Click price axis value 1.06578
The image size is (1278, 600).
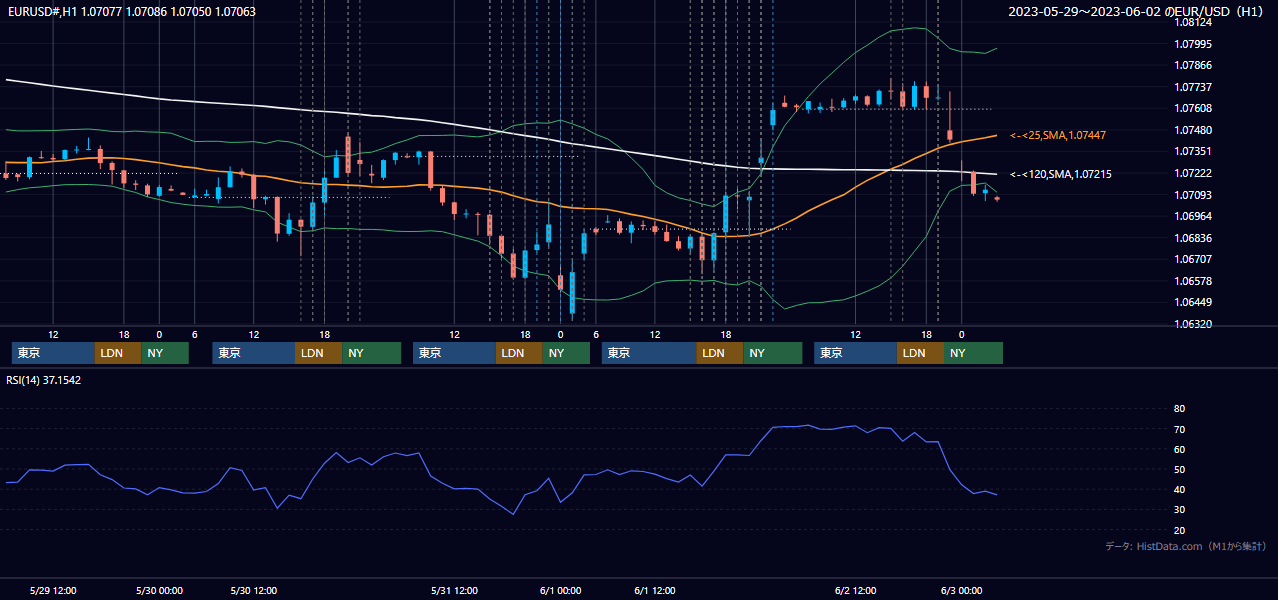1192,281
